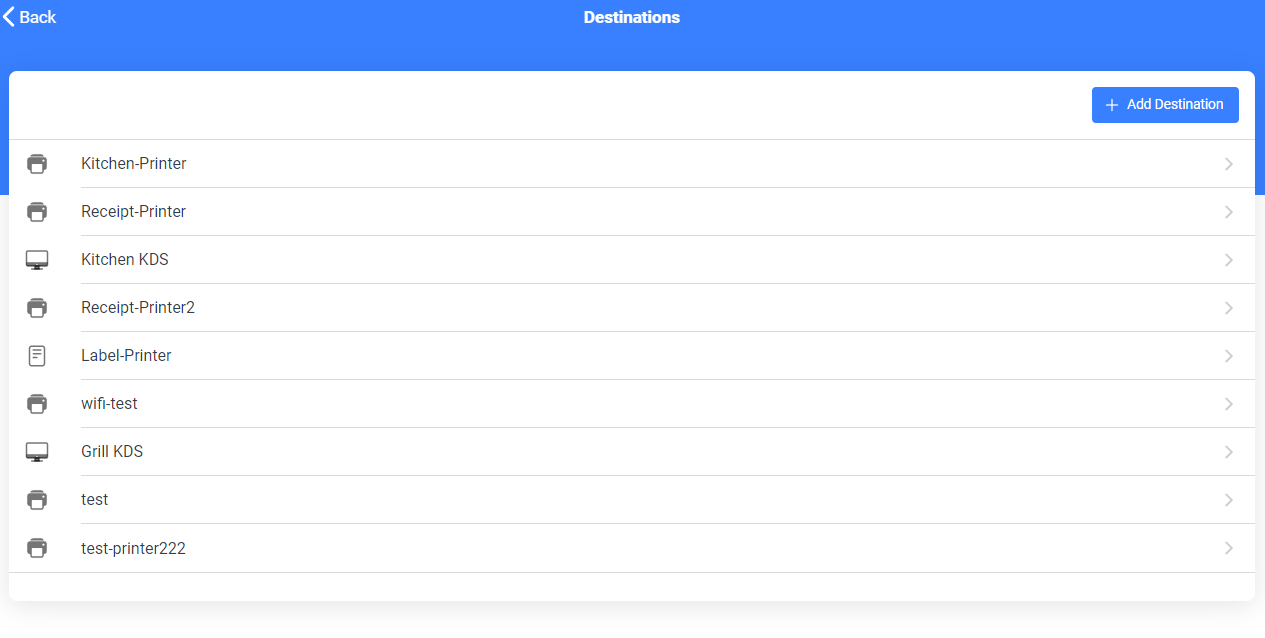
Task: Click the printer icon beside Receipt-Printer
Action: pos(37,212)
